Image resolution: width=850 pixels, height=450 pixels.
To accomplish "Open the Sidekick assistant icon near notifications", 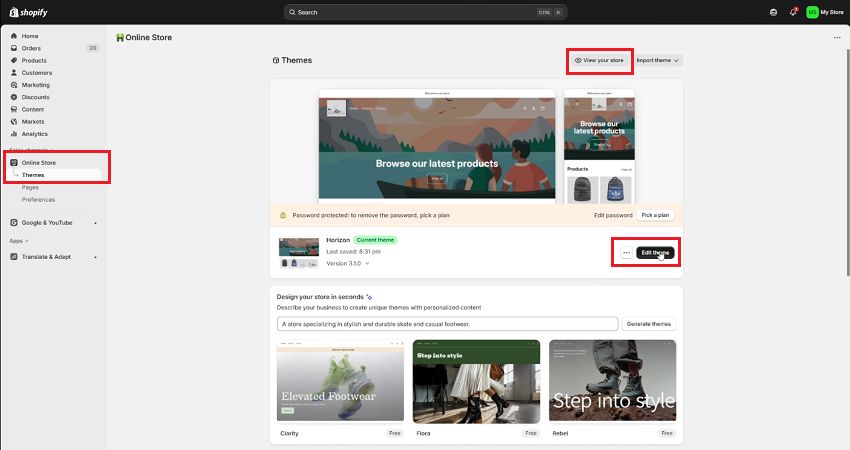I will pos(774,12).
